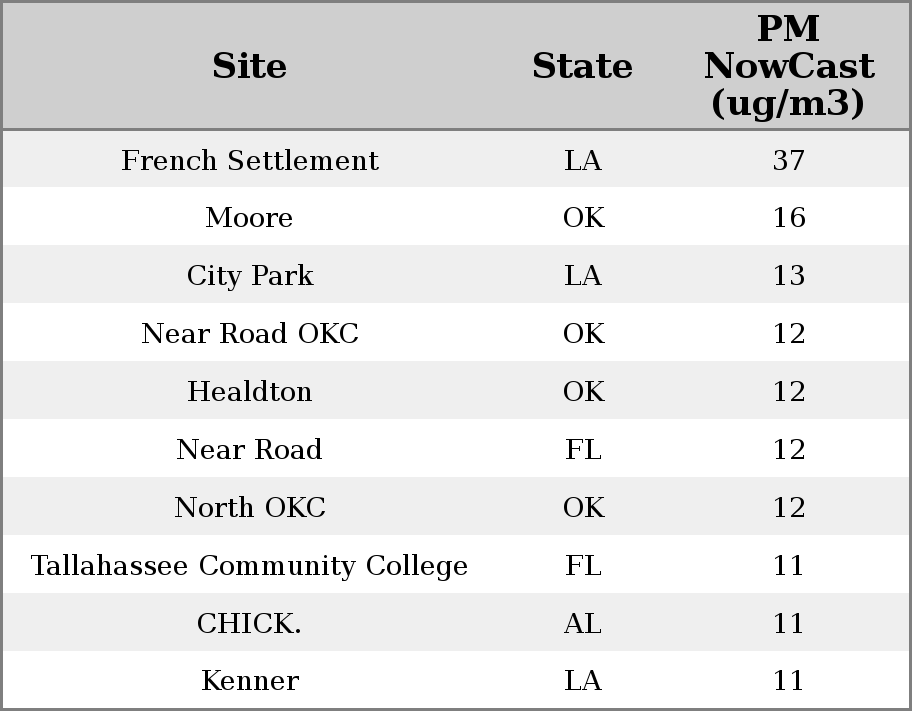Click the value 16 in Moore row
Screen dimensions: 912x711
coord(788,218)
